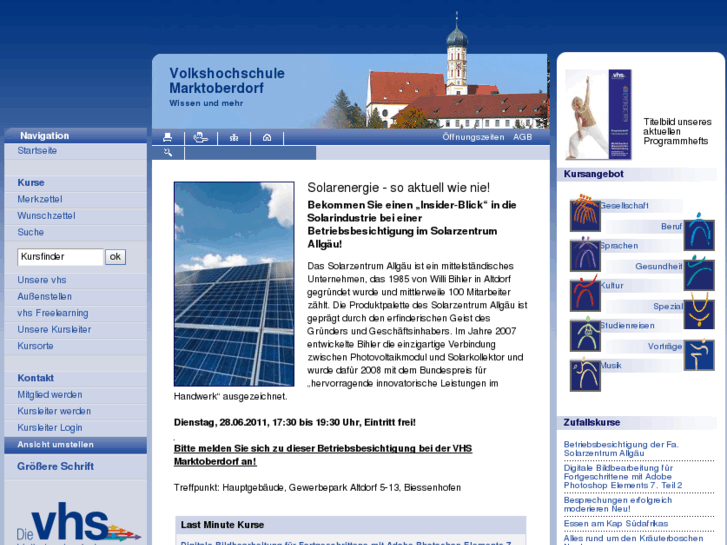727x545 pixels.
Task: Open AGB in the top bar
Action: 523,137
